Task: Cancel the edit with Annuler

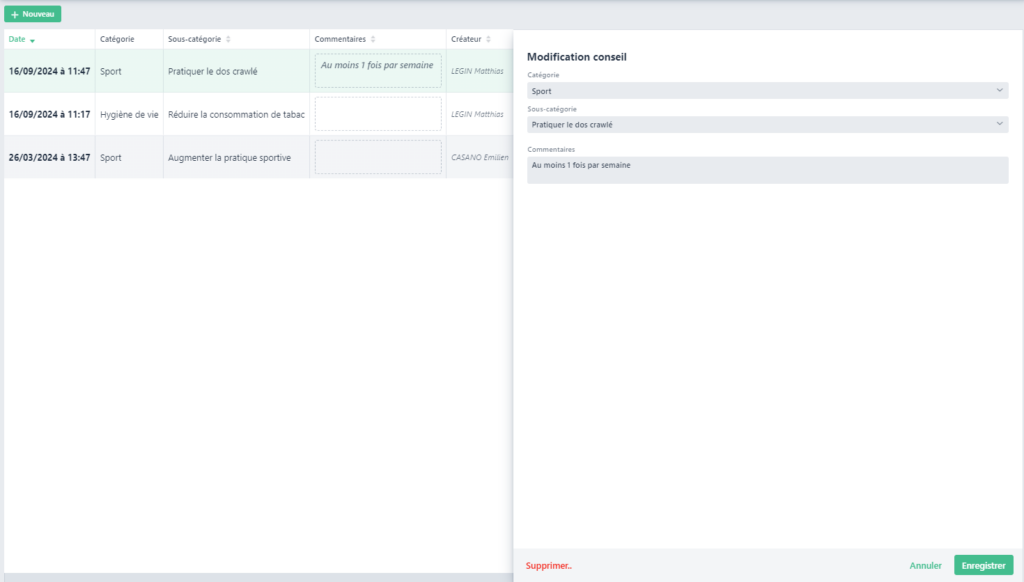Action: pos(925,566)
